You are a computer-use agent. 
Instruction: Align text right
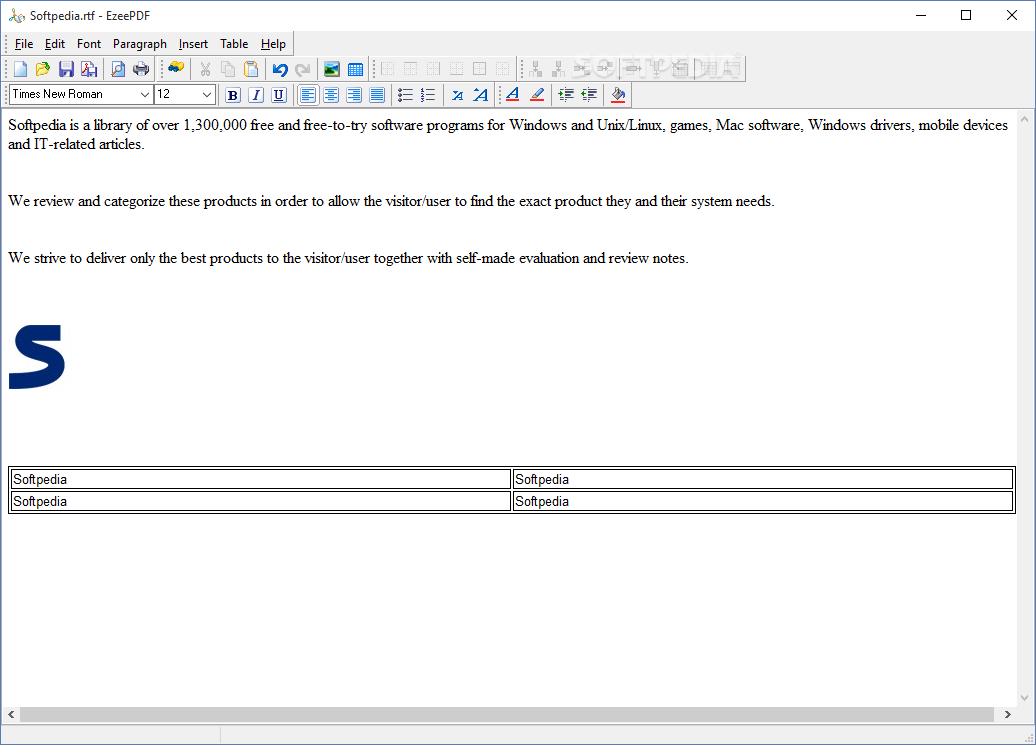tap(354, 95)
